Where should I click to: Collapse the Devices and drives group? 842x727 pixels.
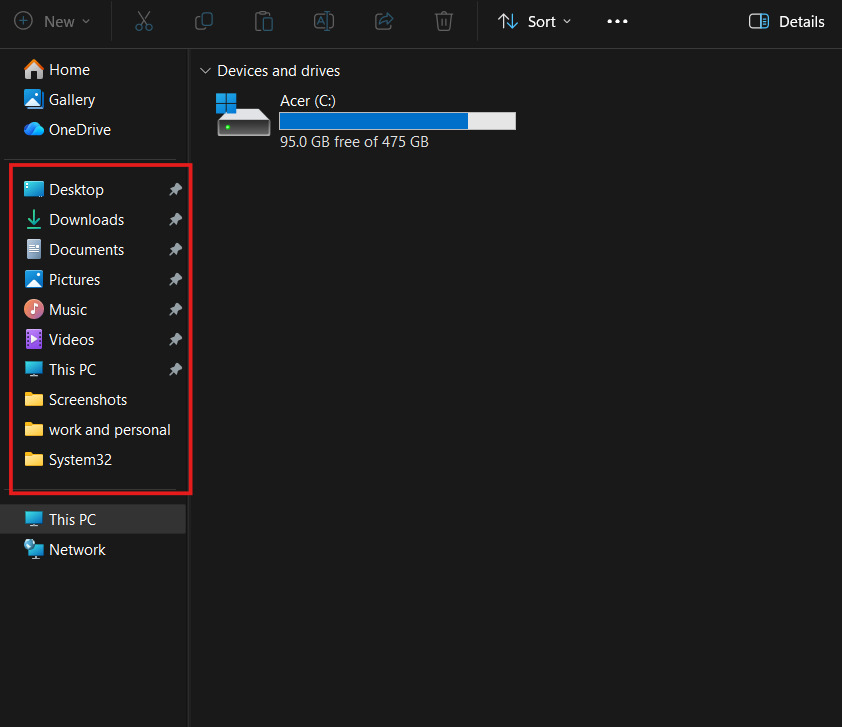tap(205, 71)
